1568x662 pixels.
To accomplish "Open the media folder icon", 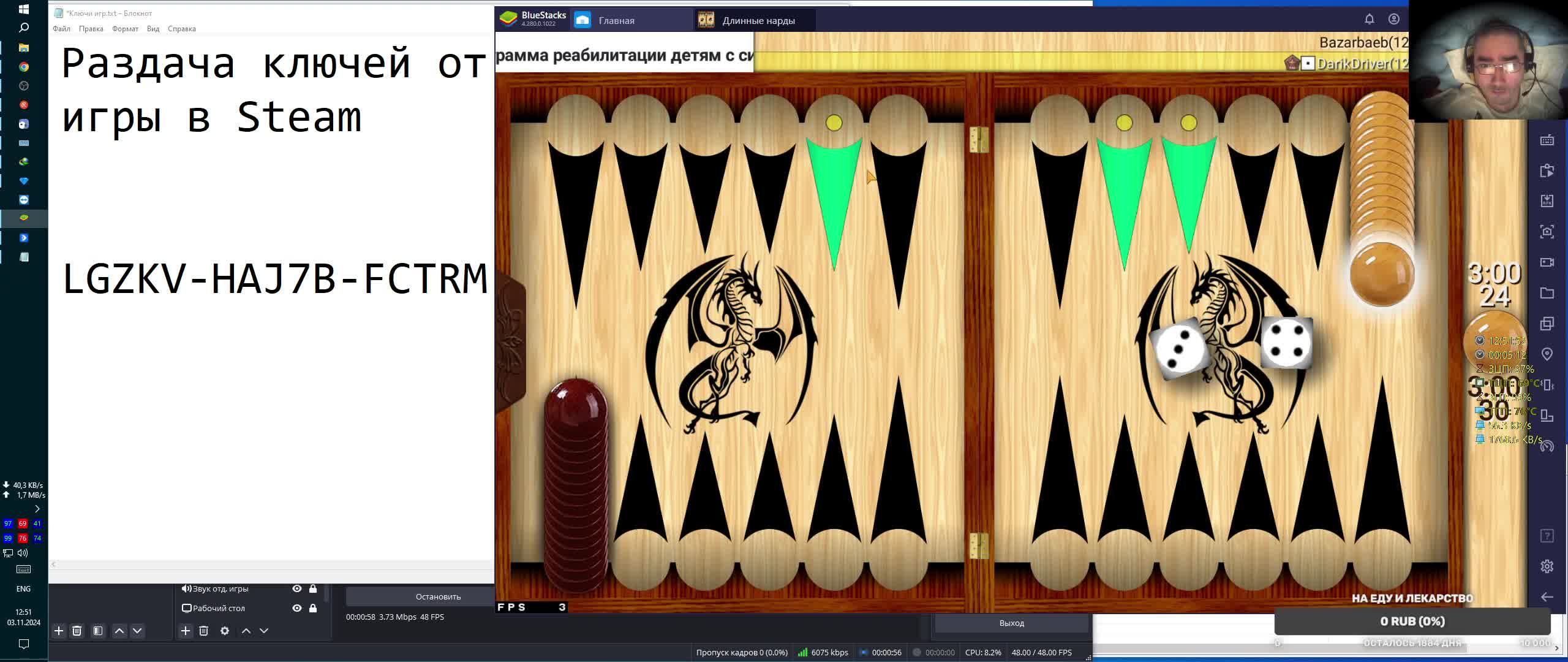I will pyautogui.click(x=1547, y=293).
